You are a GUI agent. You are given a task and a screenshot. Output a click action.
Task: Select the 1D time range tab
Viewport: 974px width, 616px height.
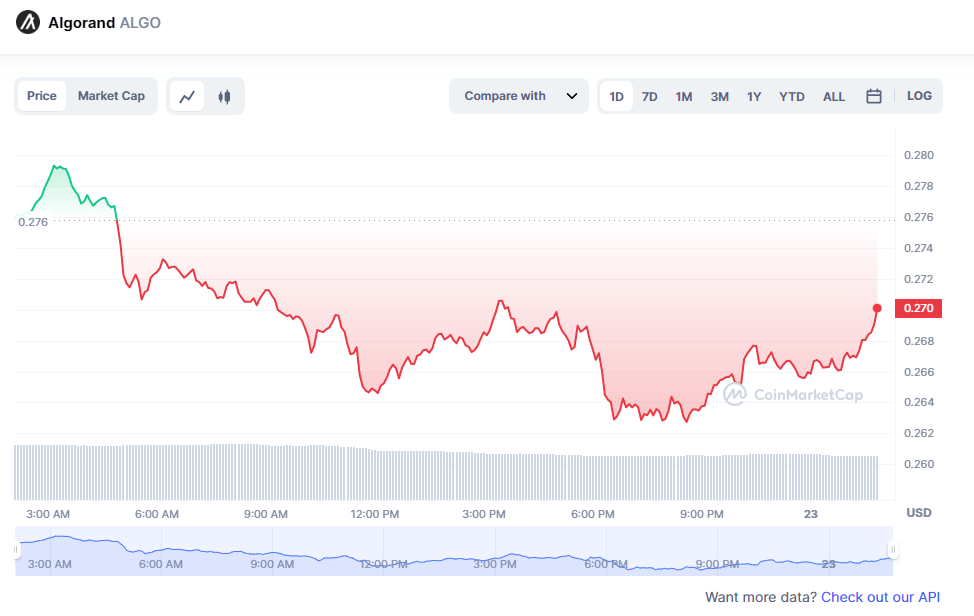click(x=616, y=97)
